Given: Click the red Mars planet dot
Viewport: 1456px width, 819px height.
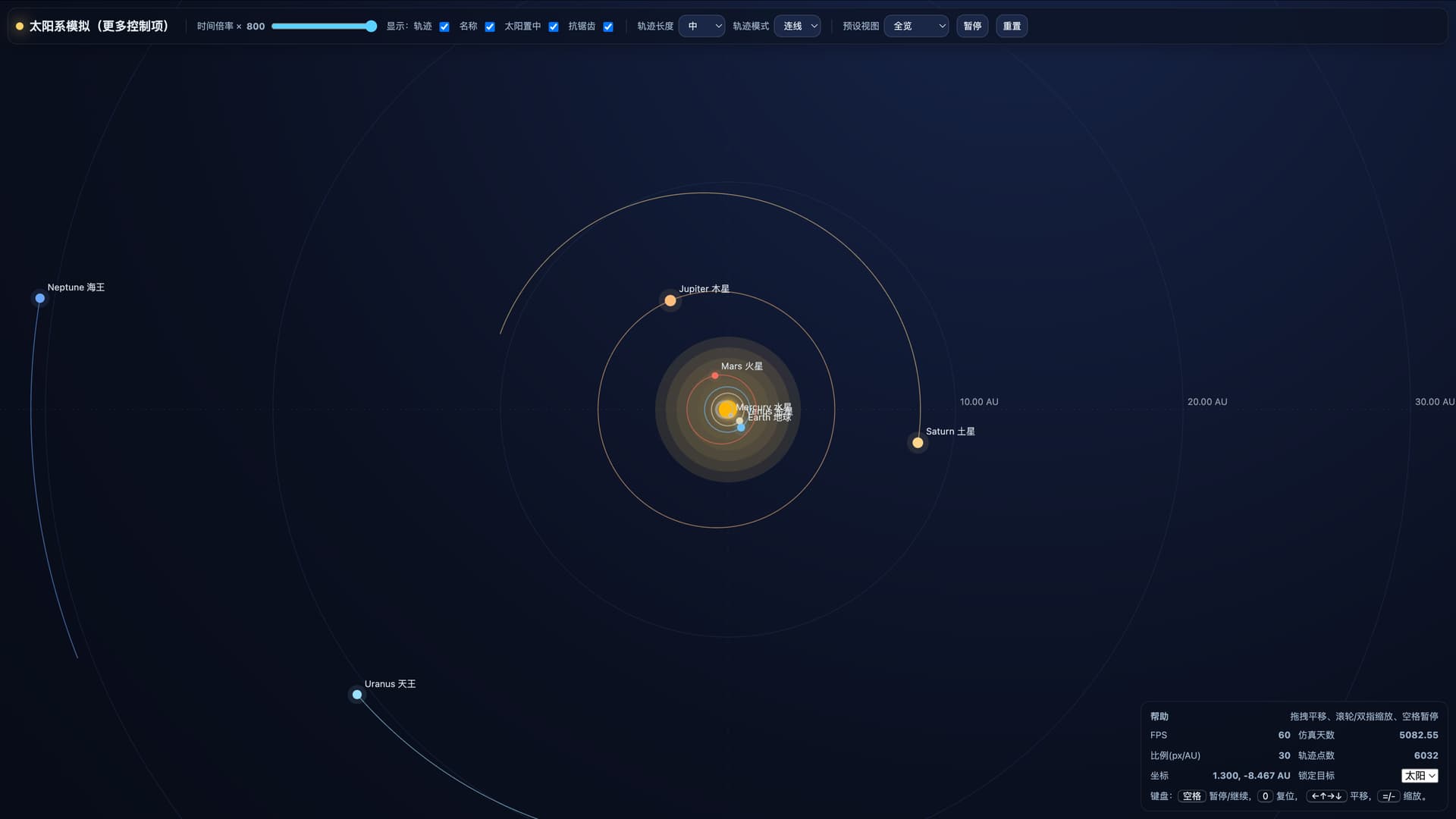Looking at the screenshot, I should pyautogui.click(x=715, y=375).
